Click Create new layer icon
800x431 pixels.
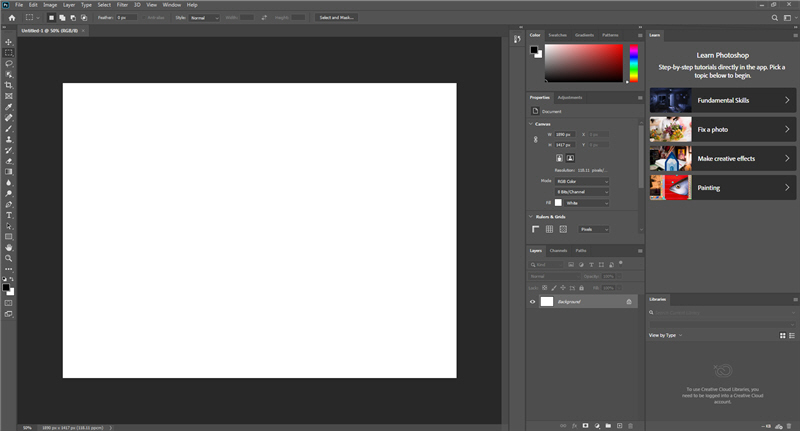pyautogui.click(x=619, y=425)
